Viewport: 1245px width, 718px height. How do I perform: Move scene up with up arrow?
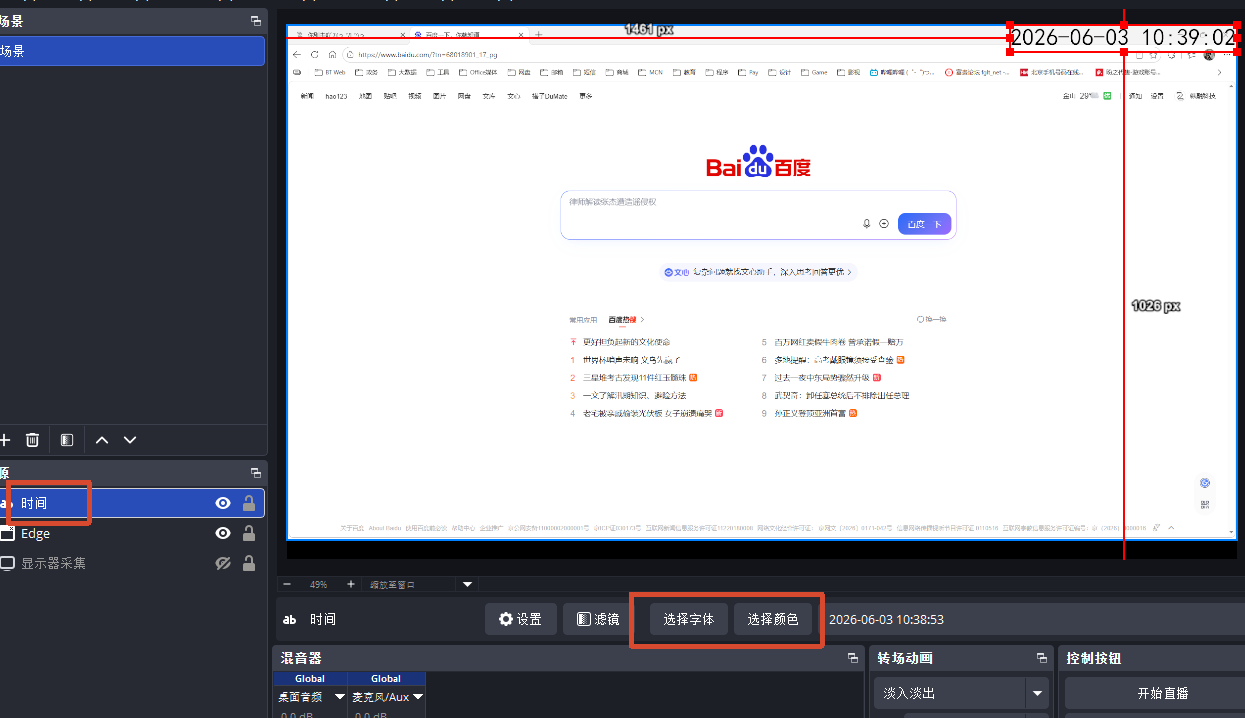(x=101, y=440)
